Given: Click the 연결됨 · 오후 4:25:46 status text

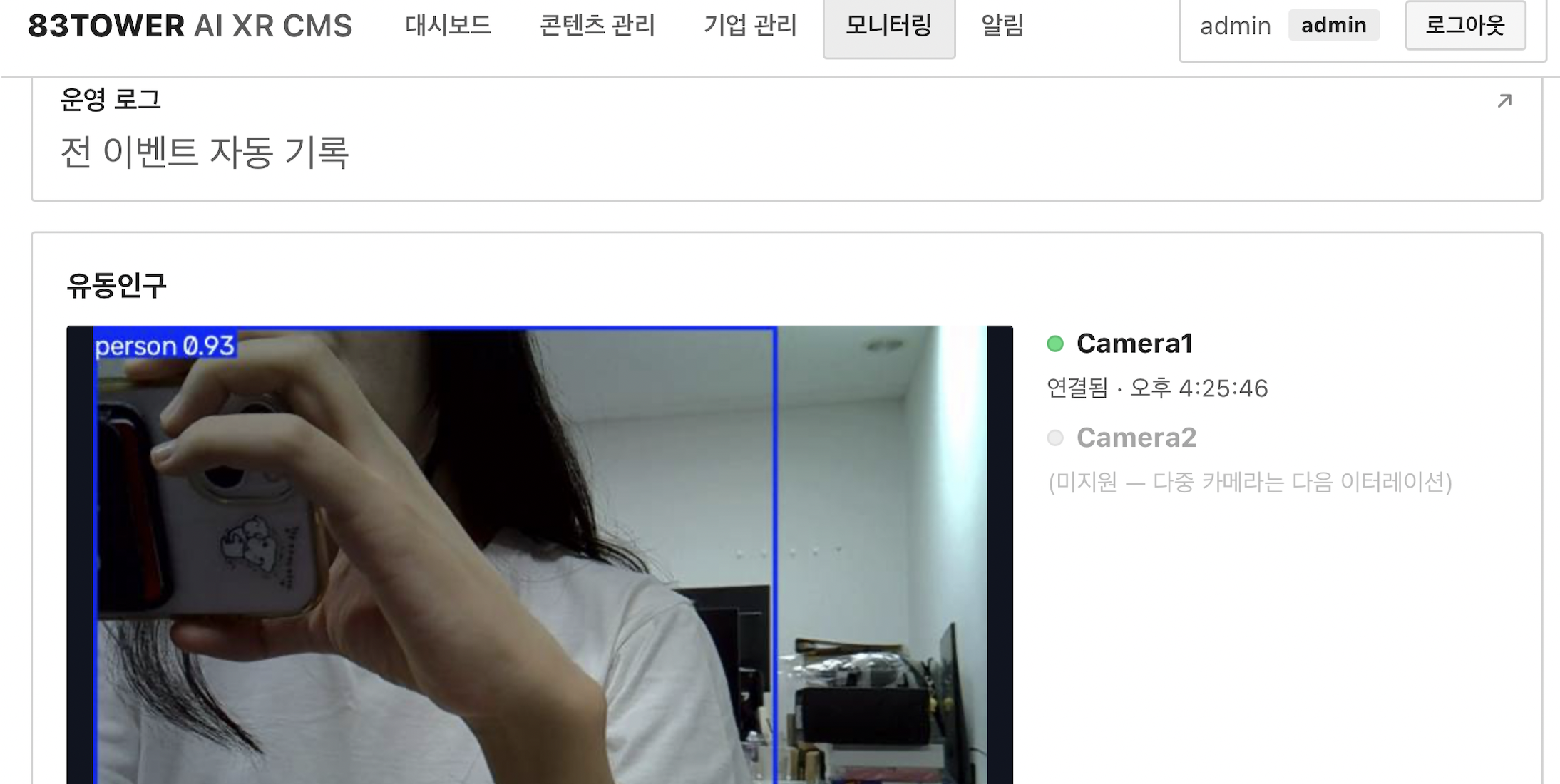Looking at the screenshot, I should point(1157,388).
